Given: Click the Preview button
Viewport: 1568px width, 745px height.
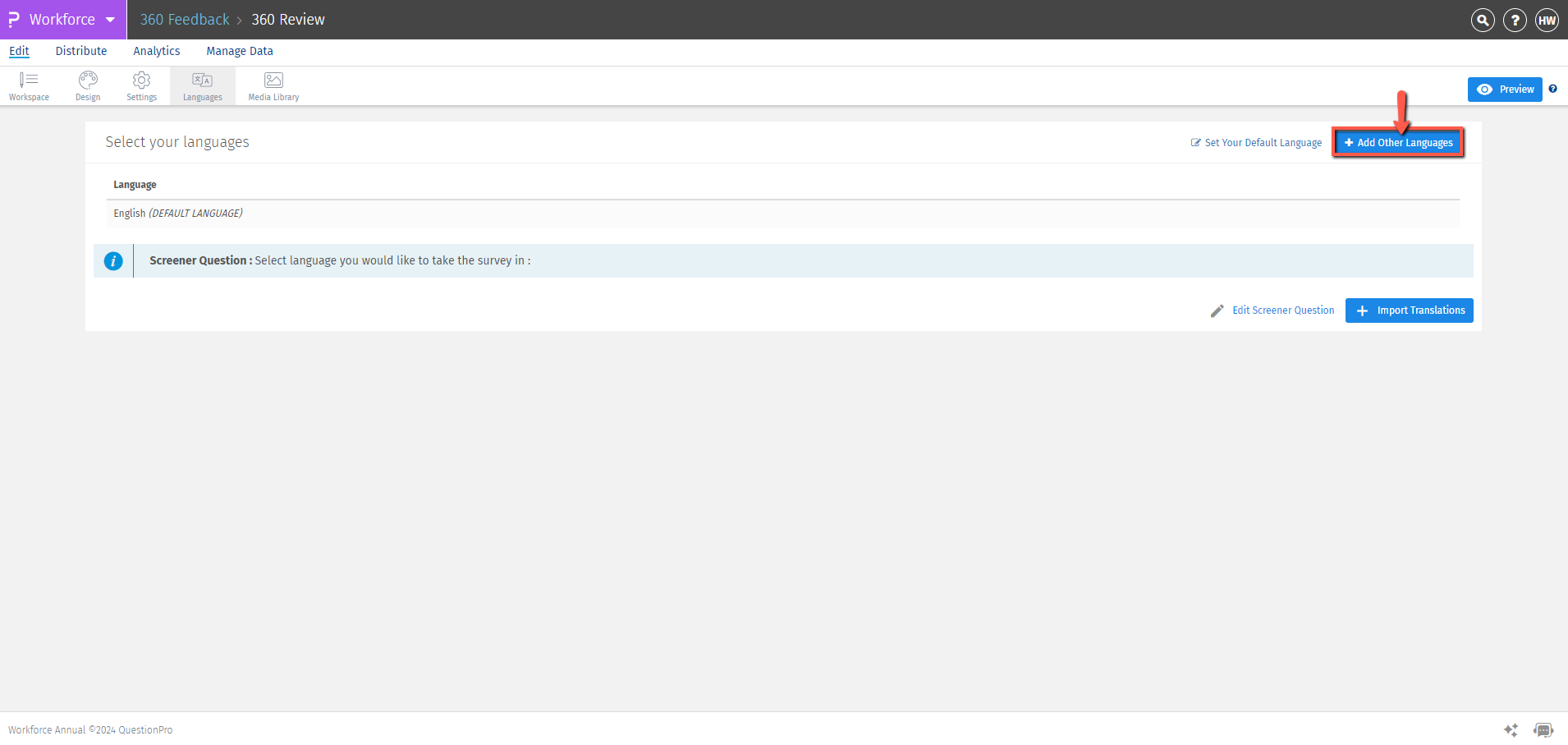Looking at the screenshot, I should [x=1505, y=90].
